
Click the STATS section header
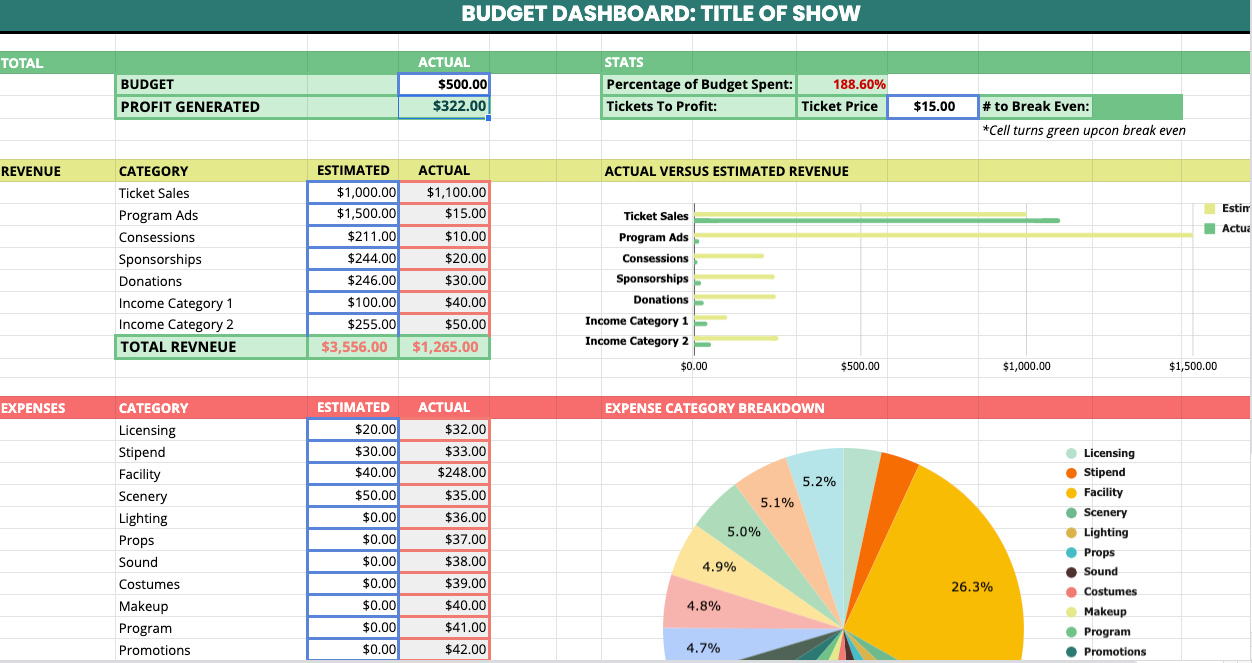[624, 62]
